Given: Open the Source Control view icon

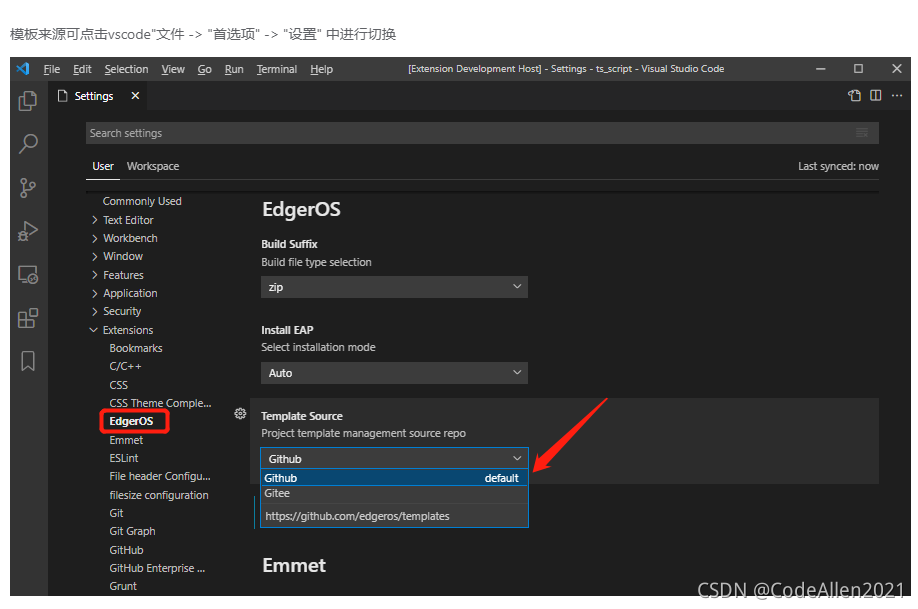Looking at the screenshot, I should click(28, 188).
